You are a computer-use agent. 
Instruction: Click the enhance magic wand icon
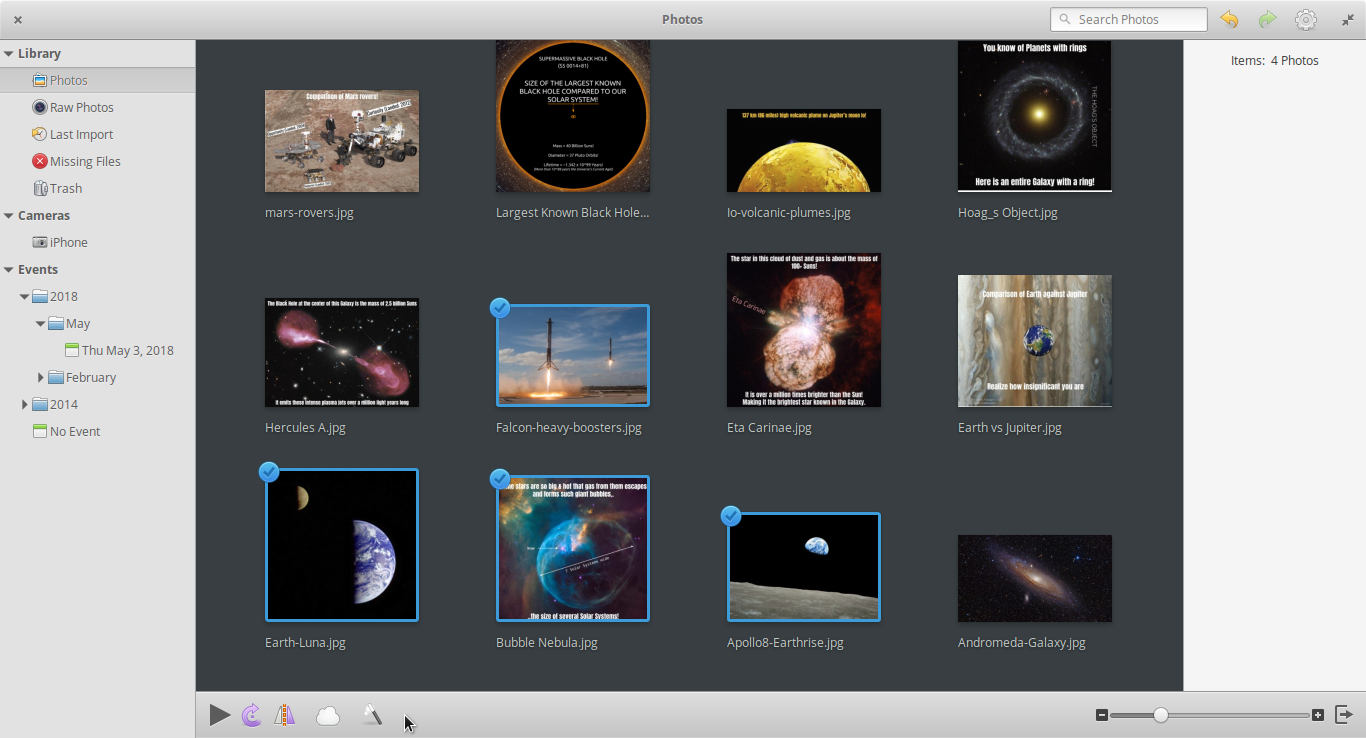pyautogui.click(x=372, y=715)
